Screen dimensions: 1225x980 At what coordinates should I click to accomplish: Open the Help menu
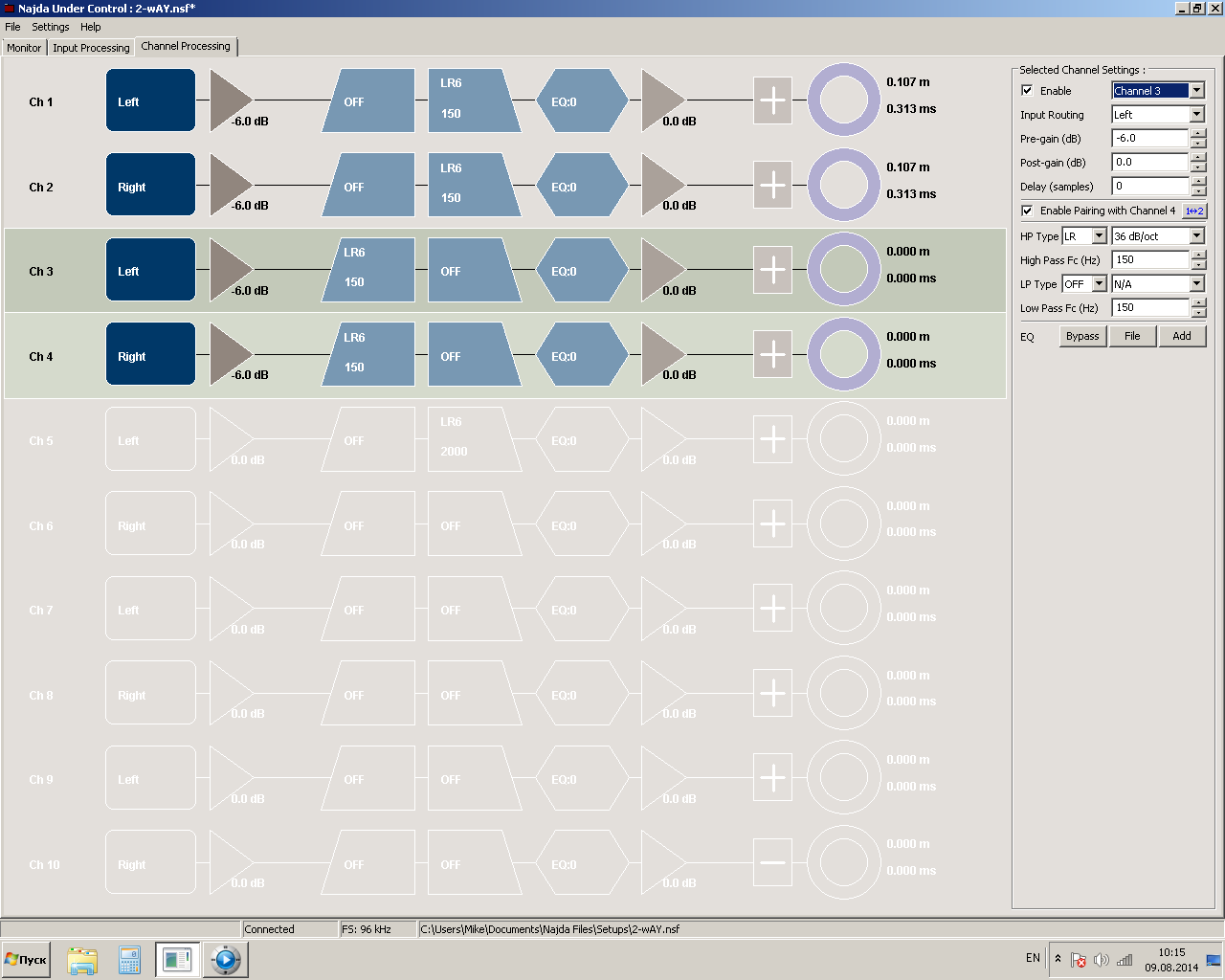(91, 27)
